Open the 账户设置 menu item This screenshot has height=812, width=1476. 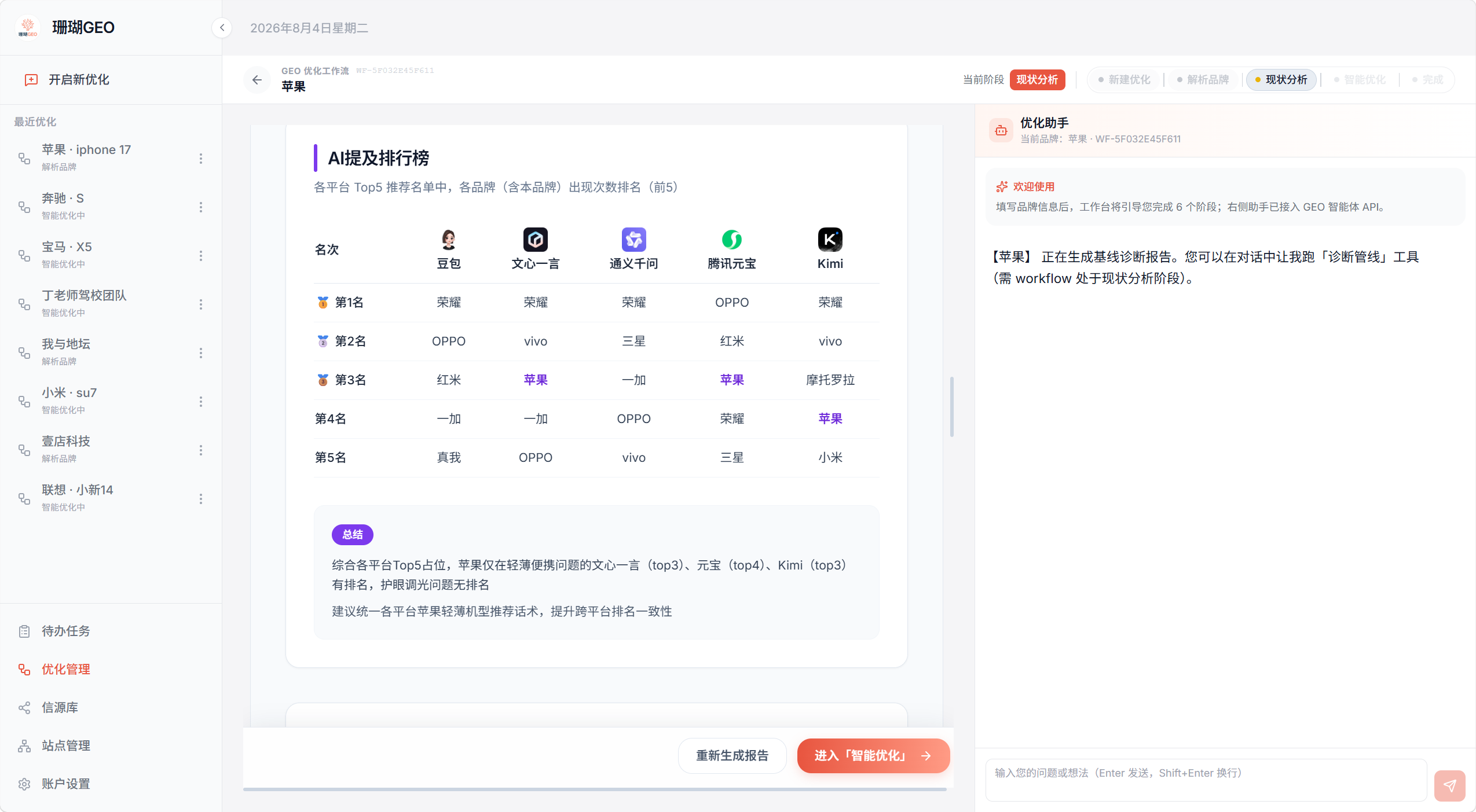[111, 784]
